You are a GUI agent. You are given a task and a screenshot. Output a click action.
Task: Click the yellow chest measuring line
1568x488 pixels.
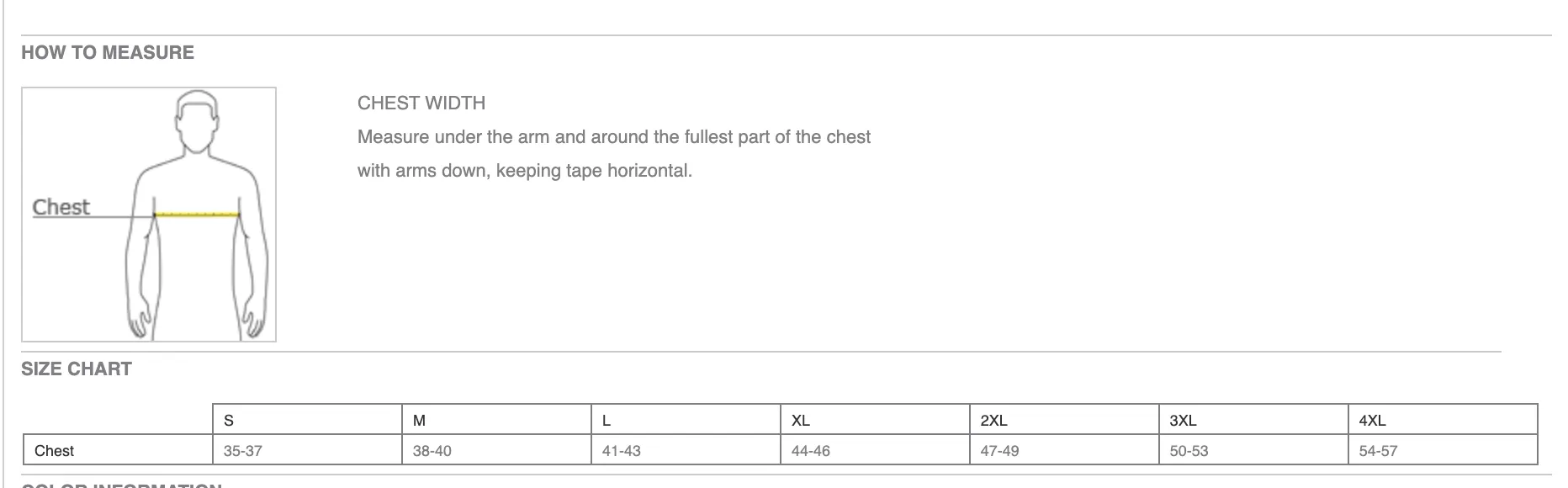(x=198, y=215)
